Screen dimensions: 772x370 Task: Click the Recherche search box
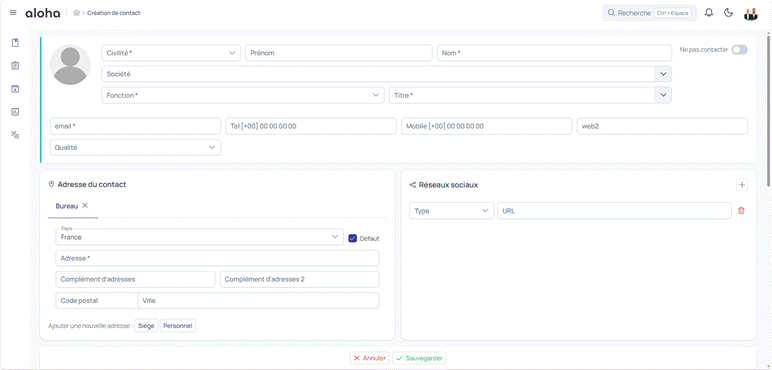(x=649, y=13)
